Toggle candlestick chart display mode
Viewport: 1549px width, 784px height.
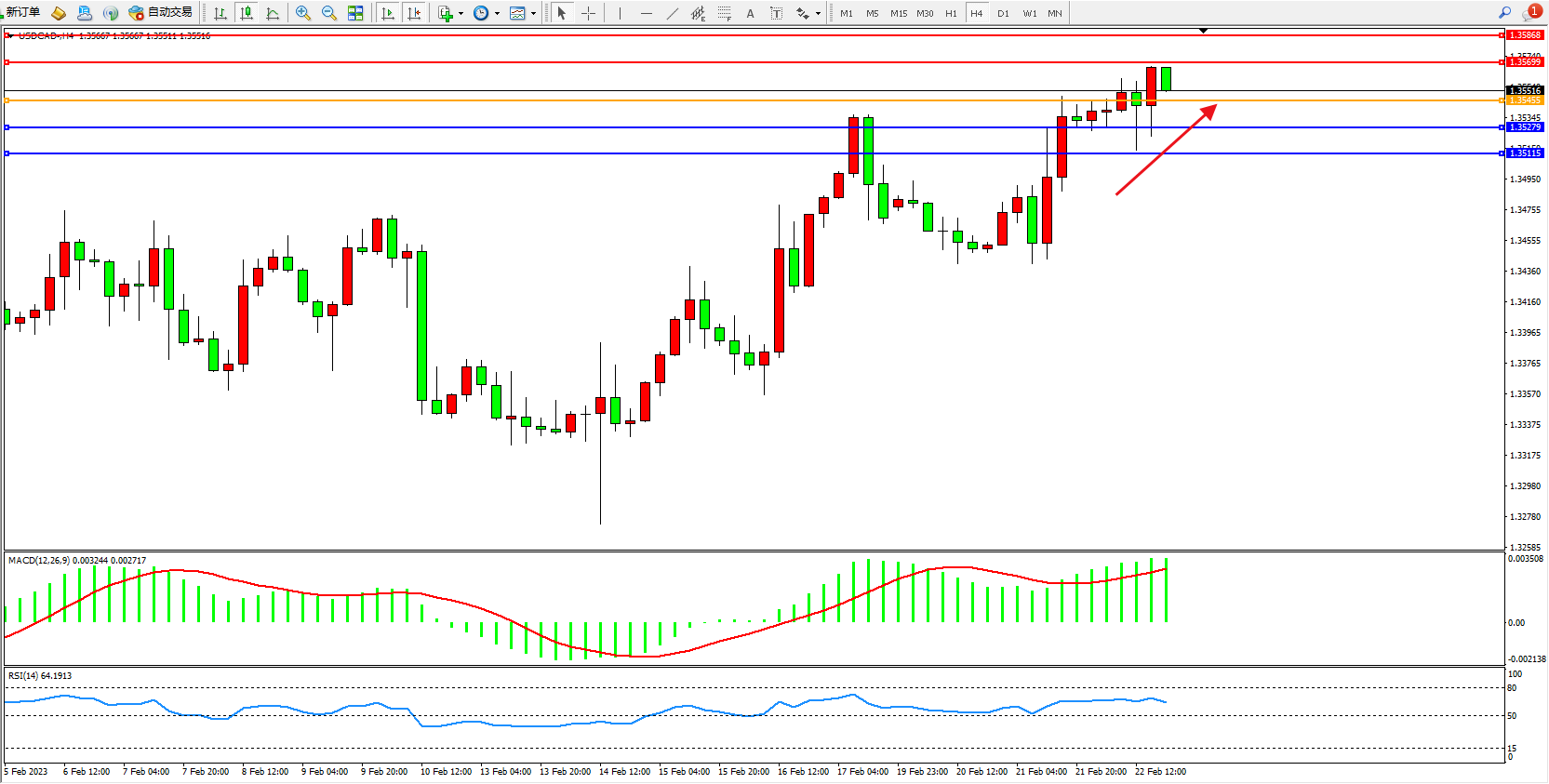247,13
